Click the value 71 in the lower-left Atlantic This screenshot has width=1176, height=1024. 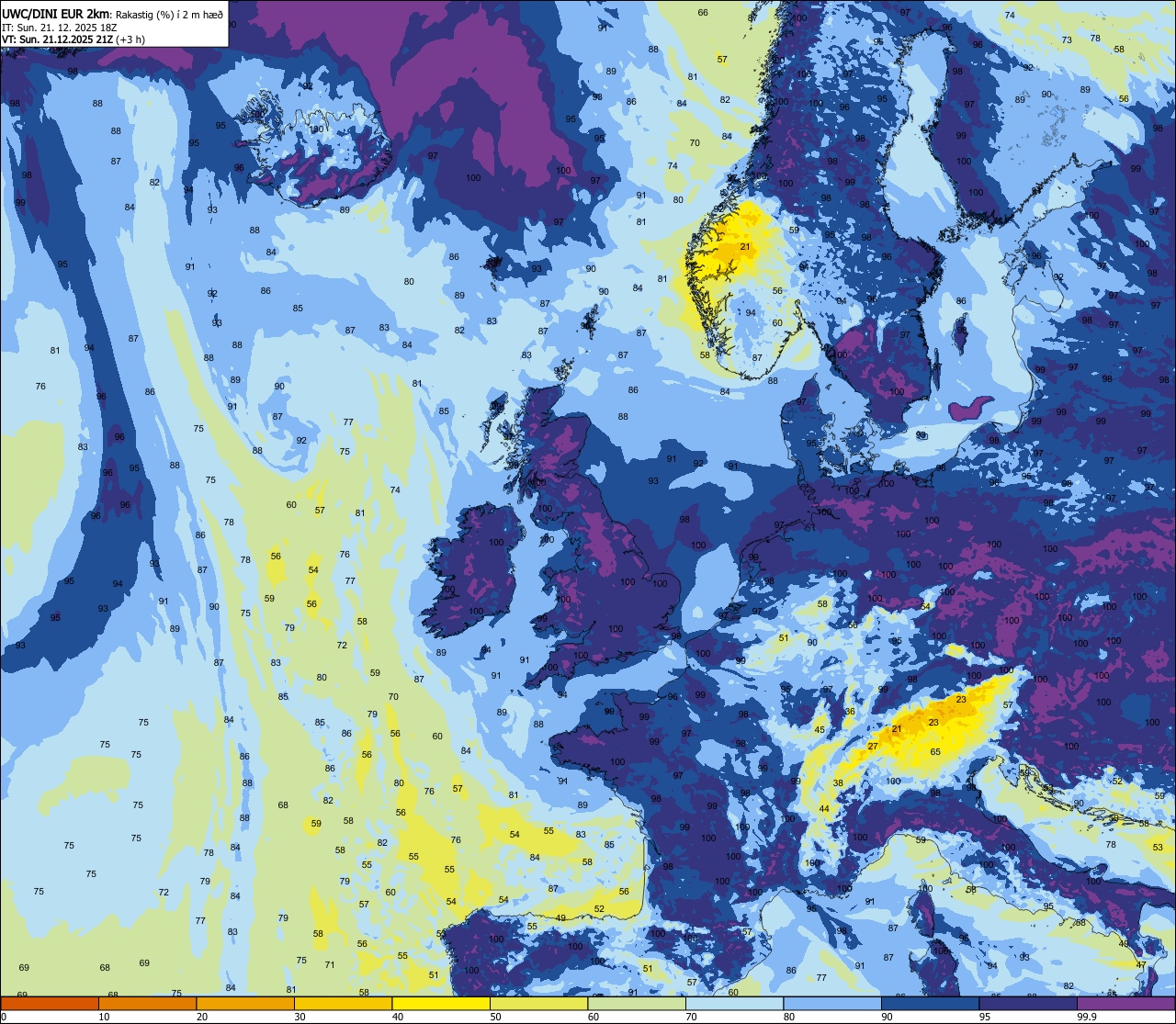[330, 964]
